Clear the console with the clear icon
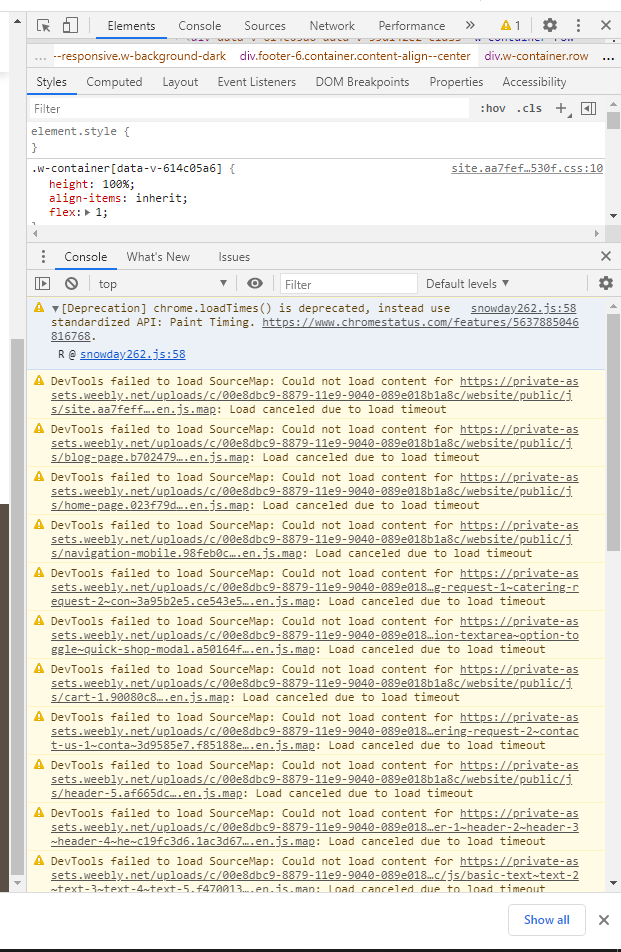Image resolution: width=621 pixels, height=952 pixels. [x=71, y=284]
